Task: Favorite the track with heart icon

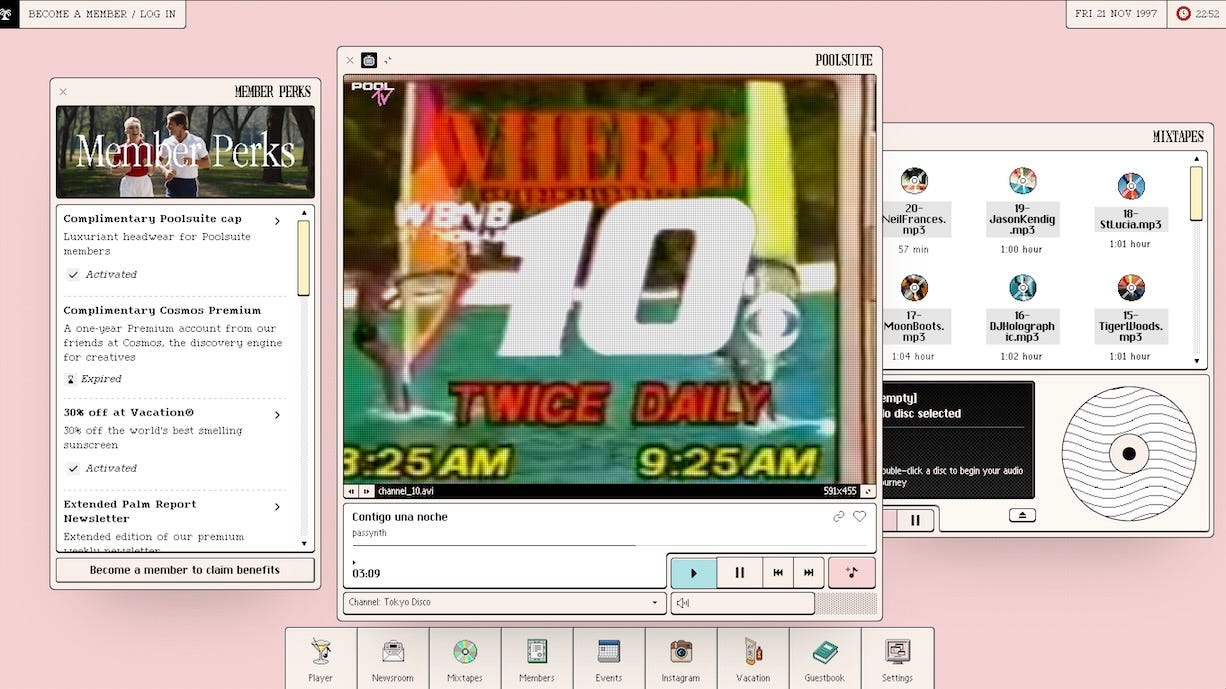Action: click(x=859, y=517)
